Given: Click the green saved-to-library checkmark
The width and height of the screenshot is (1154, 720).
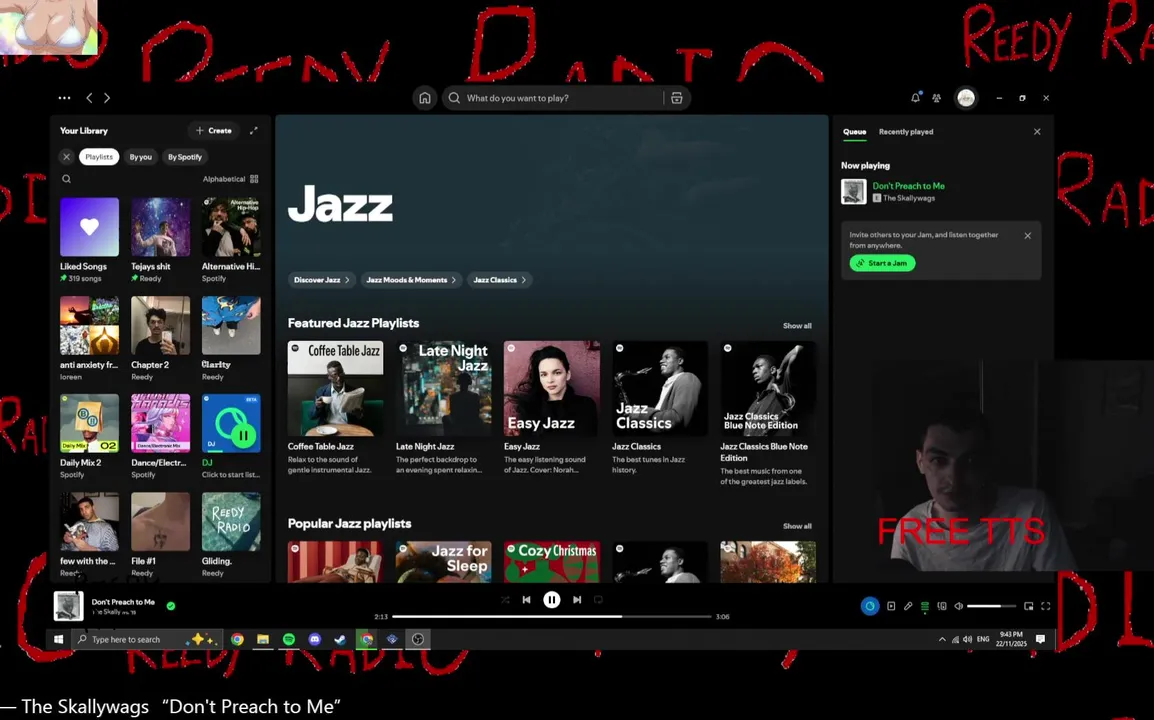Looking at the screenshot, I should [171, 606].
